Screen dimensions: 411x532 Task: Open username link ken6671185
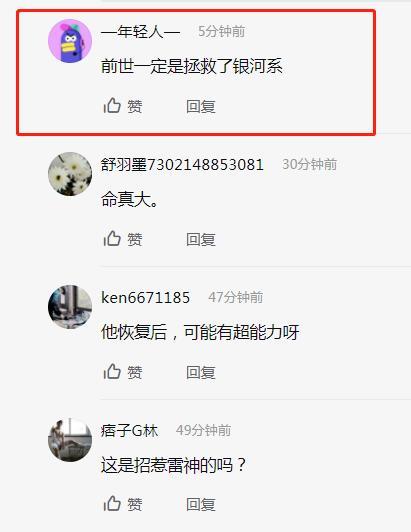145,298
